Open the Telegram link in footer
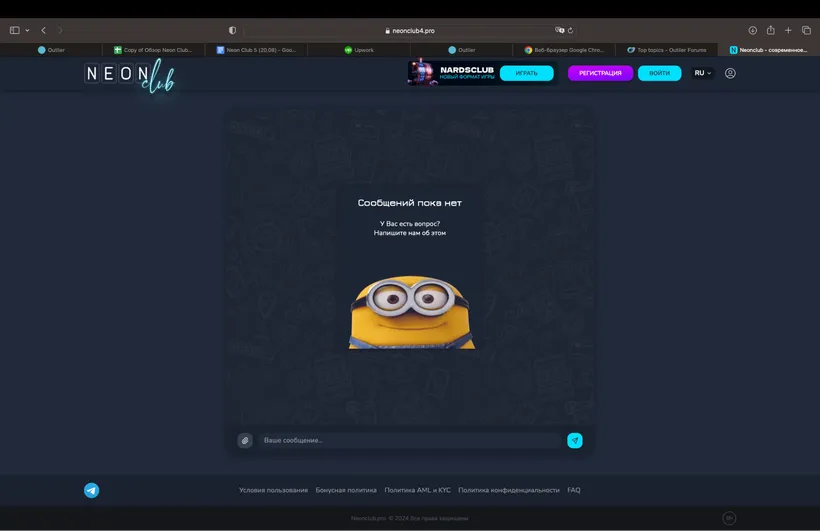Screen dimensions: 820x531 91,490
